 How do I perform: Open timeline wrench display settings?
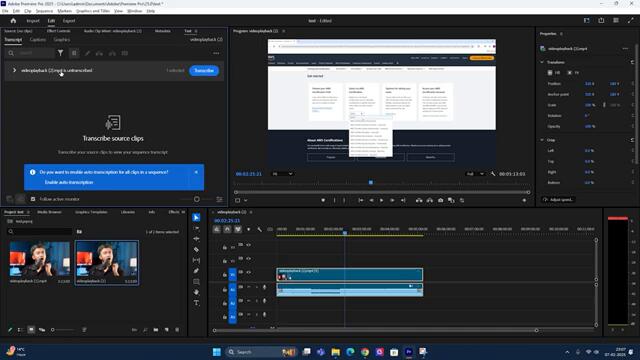click(x=259, y=229)
